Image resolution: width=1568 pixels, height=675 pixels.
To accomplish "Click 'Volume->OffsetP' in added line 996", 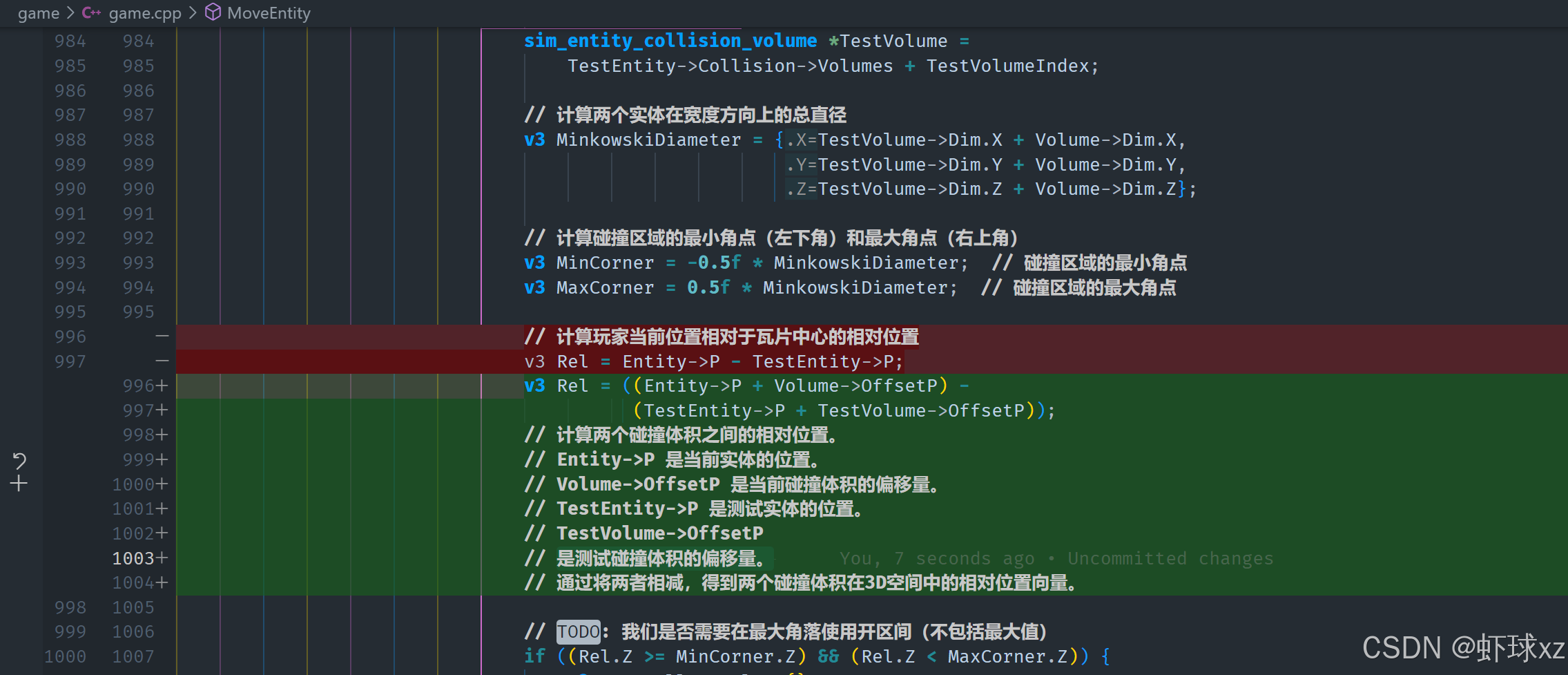I will pos(855,386).
